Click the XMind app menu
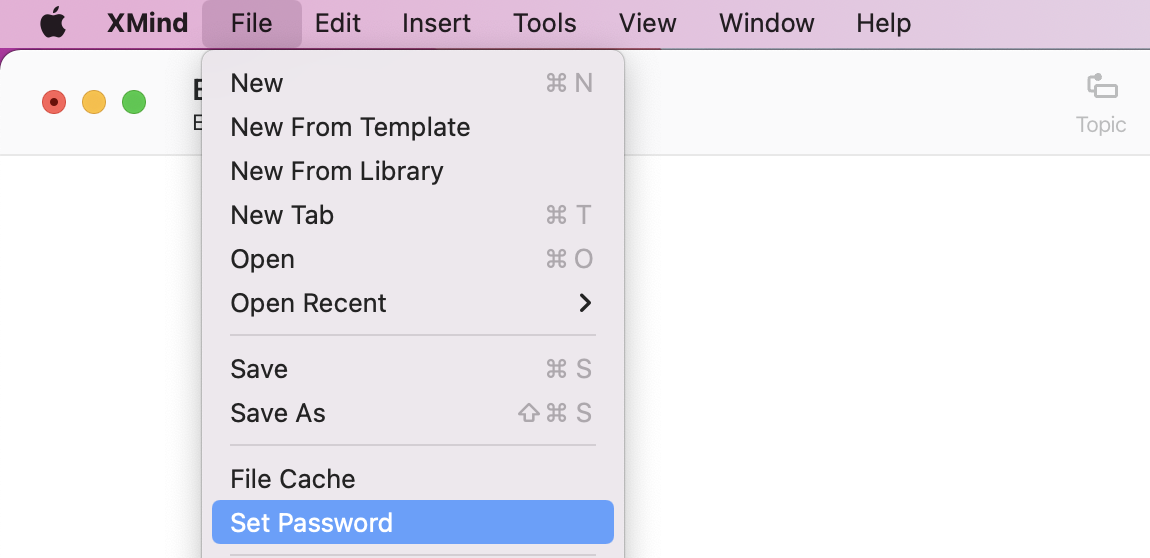The width and height of the screenshot is (1150, 558). click(x=147, y=23)
